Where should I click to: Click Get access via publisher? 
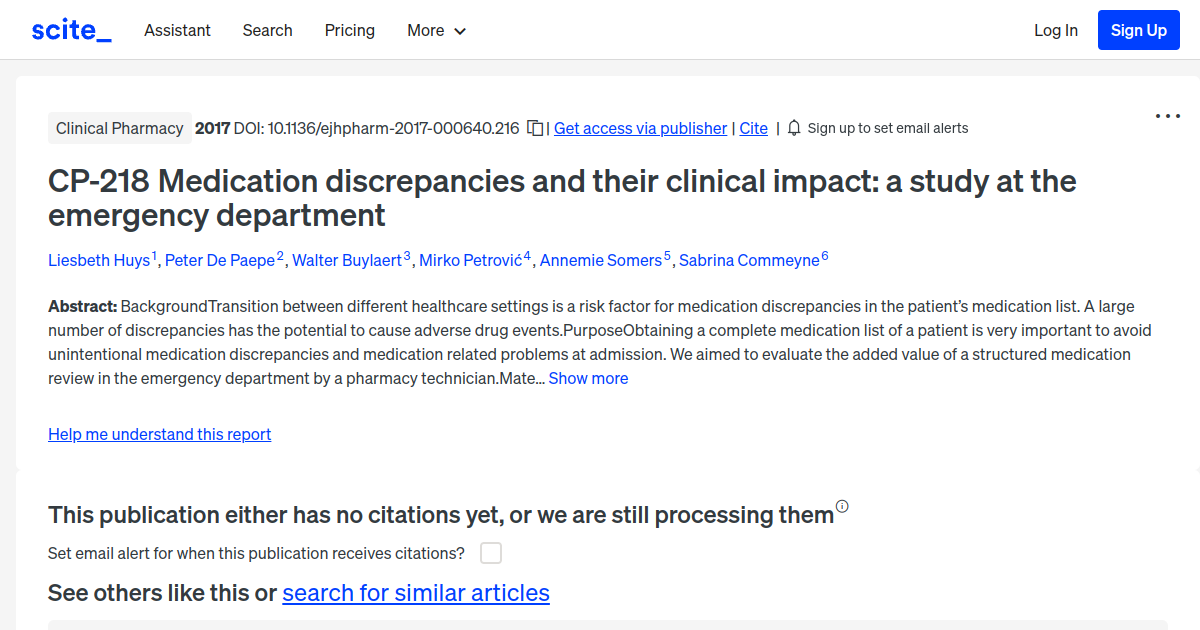(x=640, y=128)
